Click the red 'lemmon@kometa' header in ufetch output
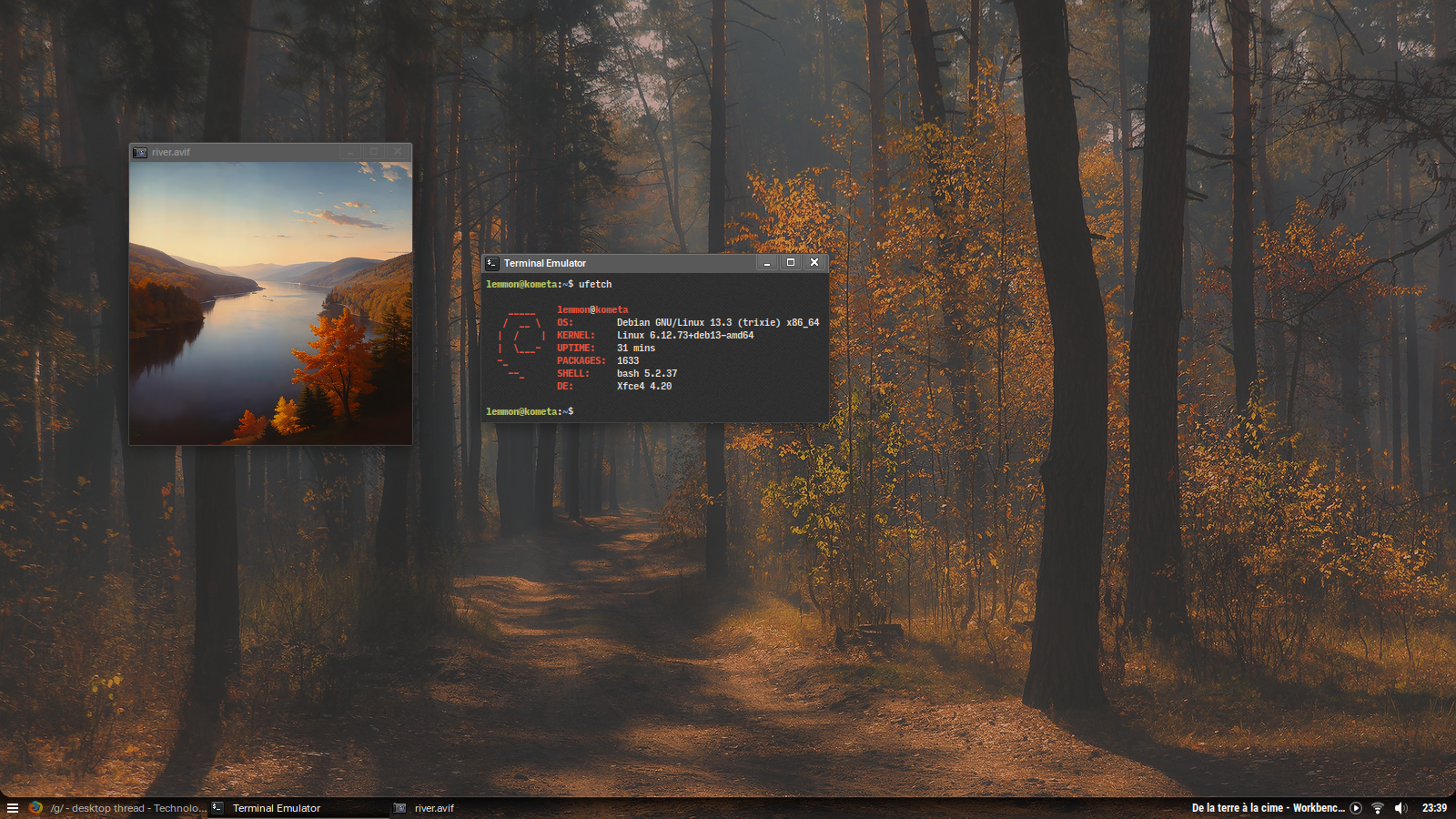This screenshot has width=1456, height=819. [592, 310]
